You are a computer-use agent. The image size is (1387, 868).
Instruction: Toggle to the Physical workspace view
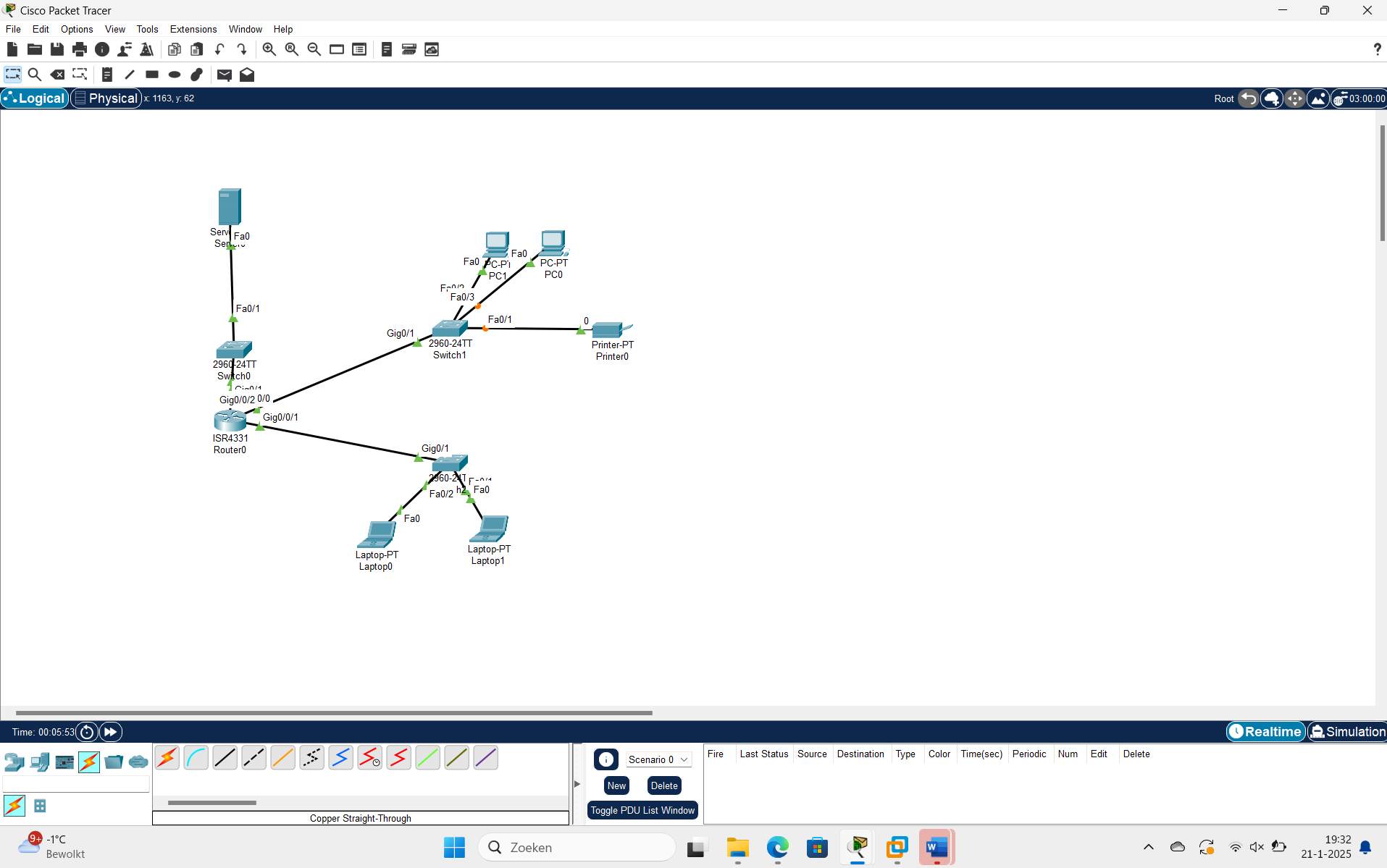[106, 98]
